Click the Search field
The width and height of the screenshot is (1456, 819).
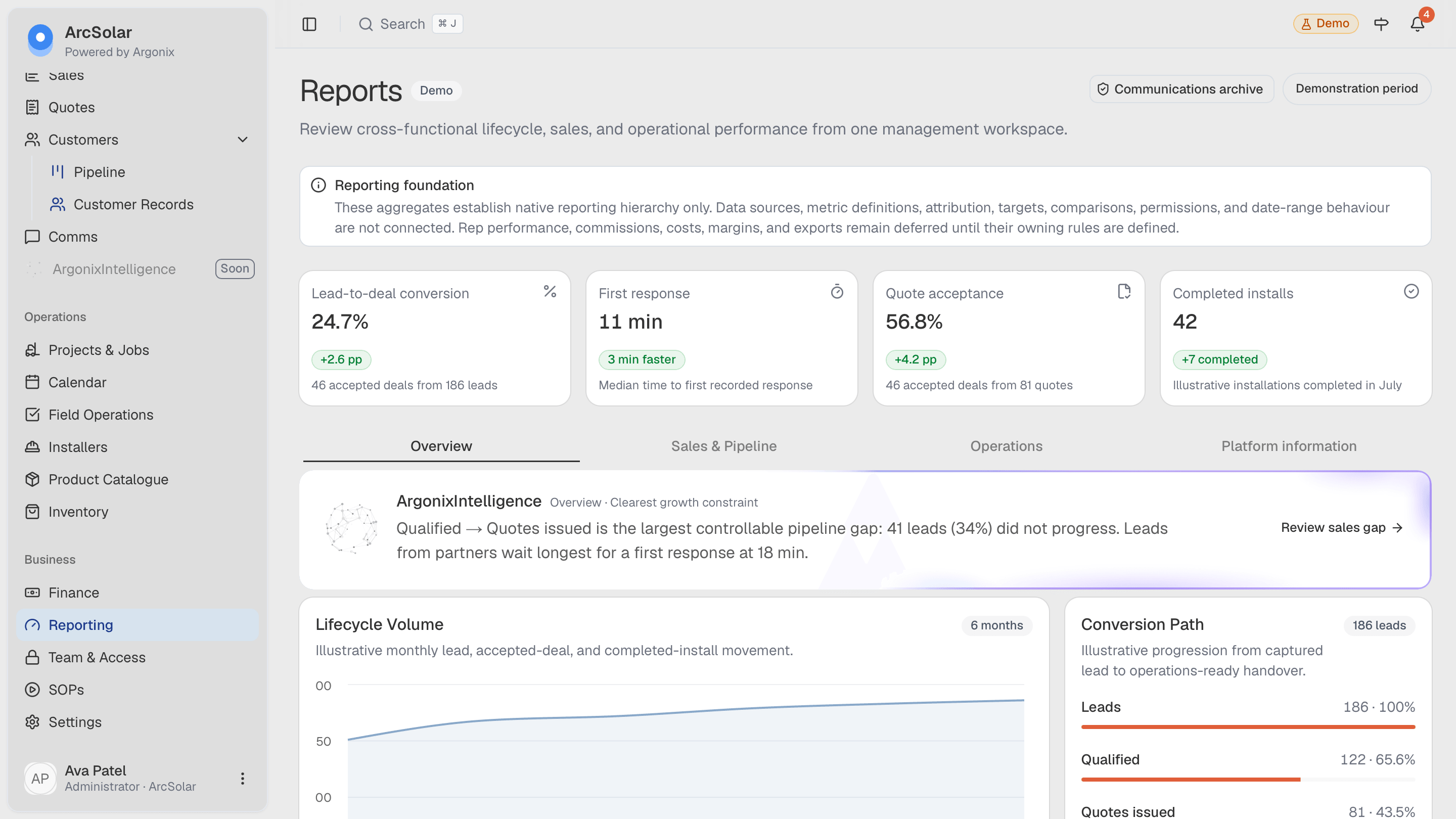(411, 24)
